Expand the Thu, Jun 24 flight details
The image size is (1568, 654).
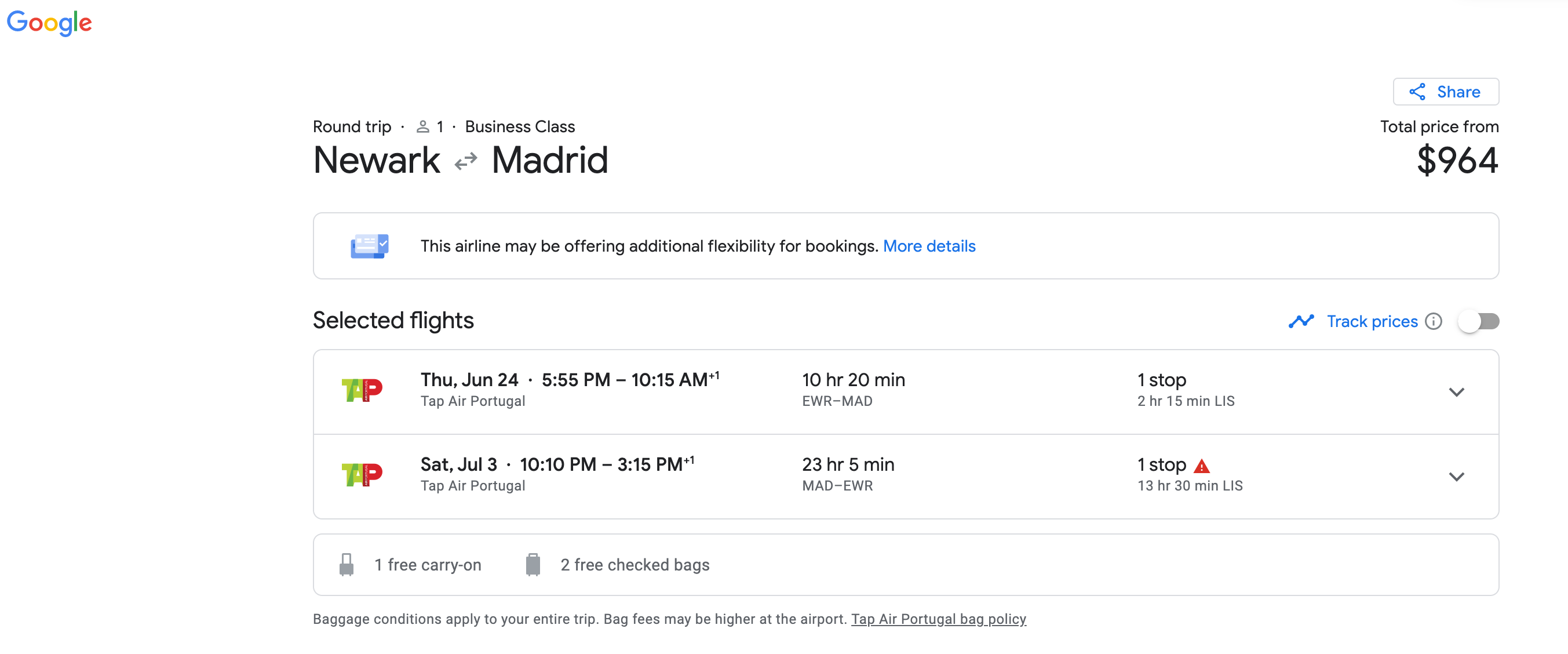click(1456, 392)
